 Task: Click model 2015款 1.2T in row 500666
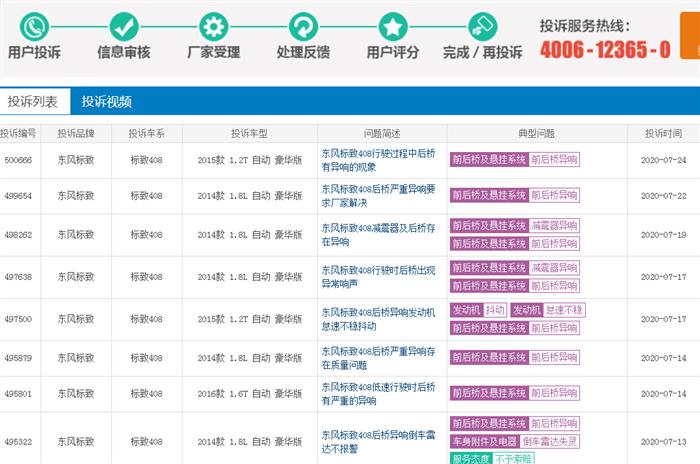[250, 160]
